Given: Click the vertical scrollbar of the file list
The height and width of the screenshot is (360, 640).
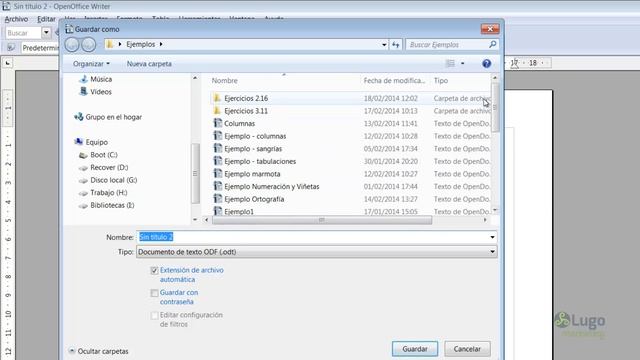Looking at the screenshot, I should 495,107.
